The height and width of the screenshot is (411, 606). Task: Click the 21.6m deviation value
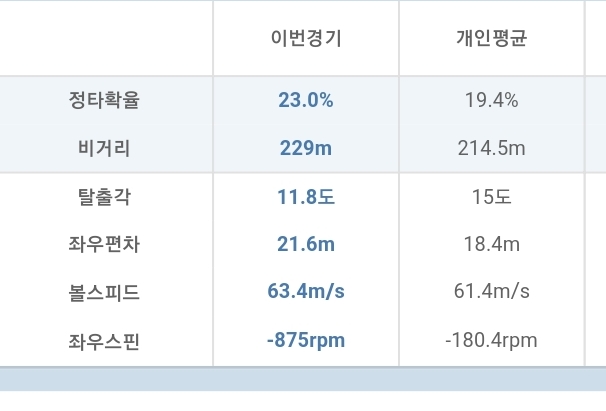pos(306,244)
